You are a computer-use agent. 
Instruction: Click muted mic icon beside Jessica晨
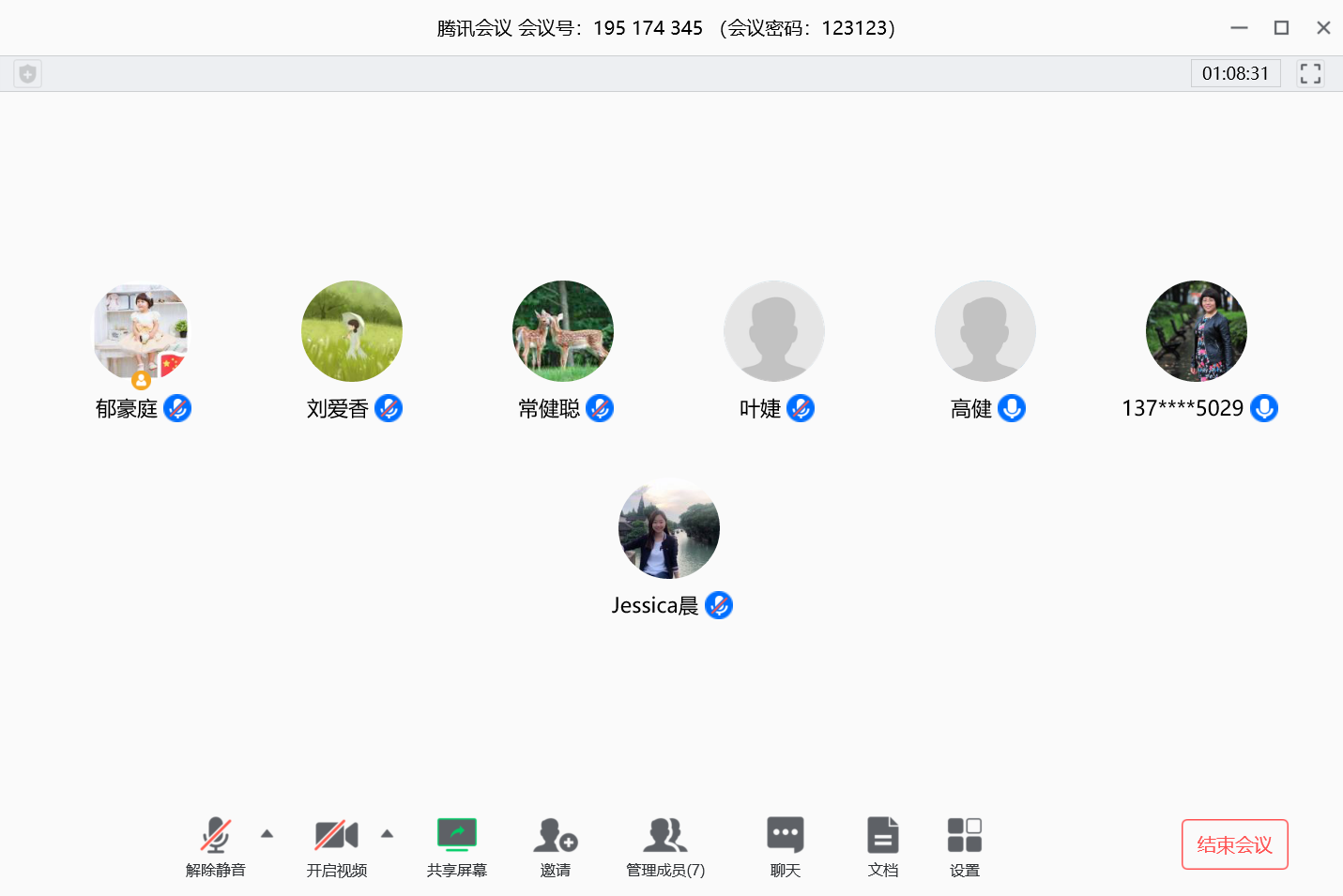tap(719, 605)
